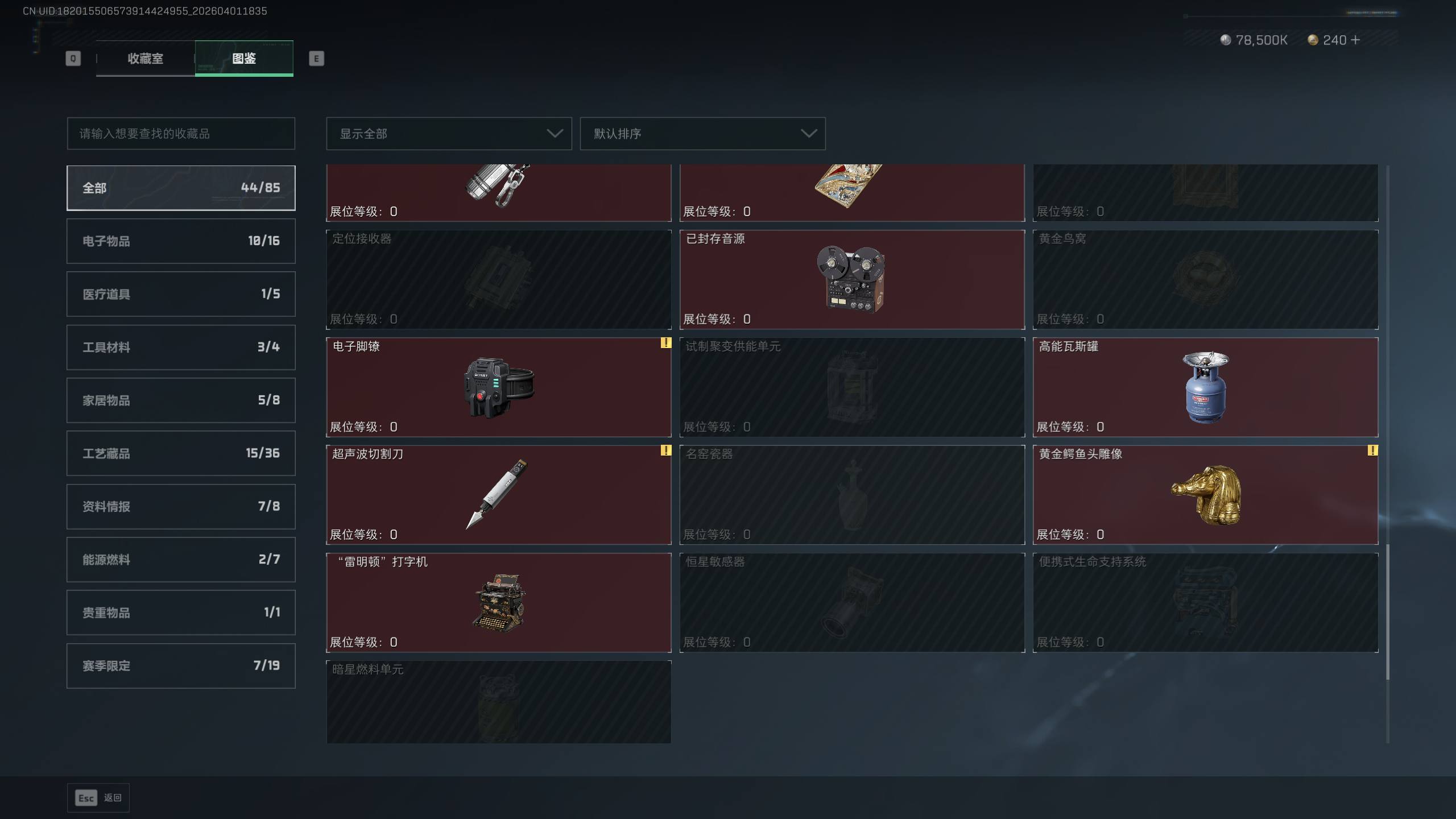1456x819 pixels.
Task: Show the 赛季限定 category
Action: [x=181, y=665]
